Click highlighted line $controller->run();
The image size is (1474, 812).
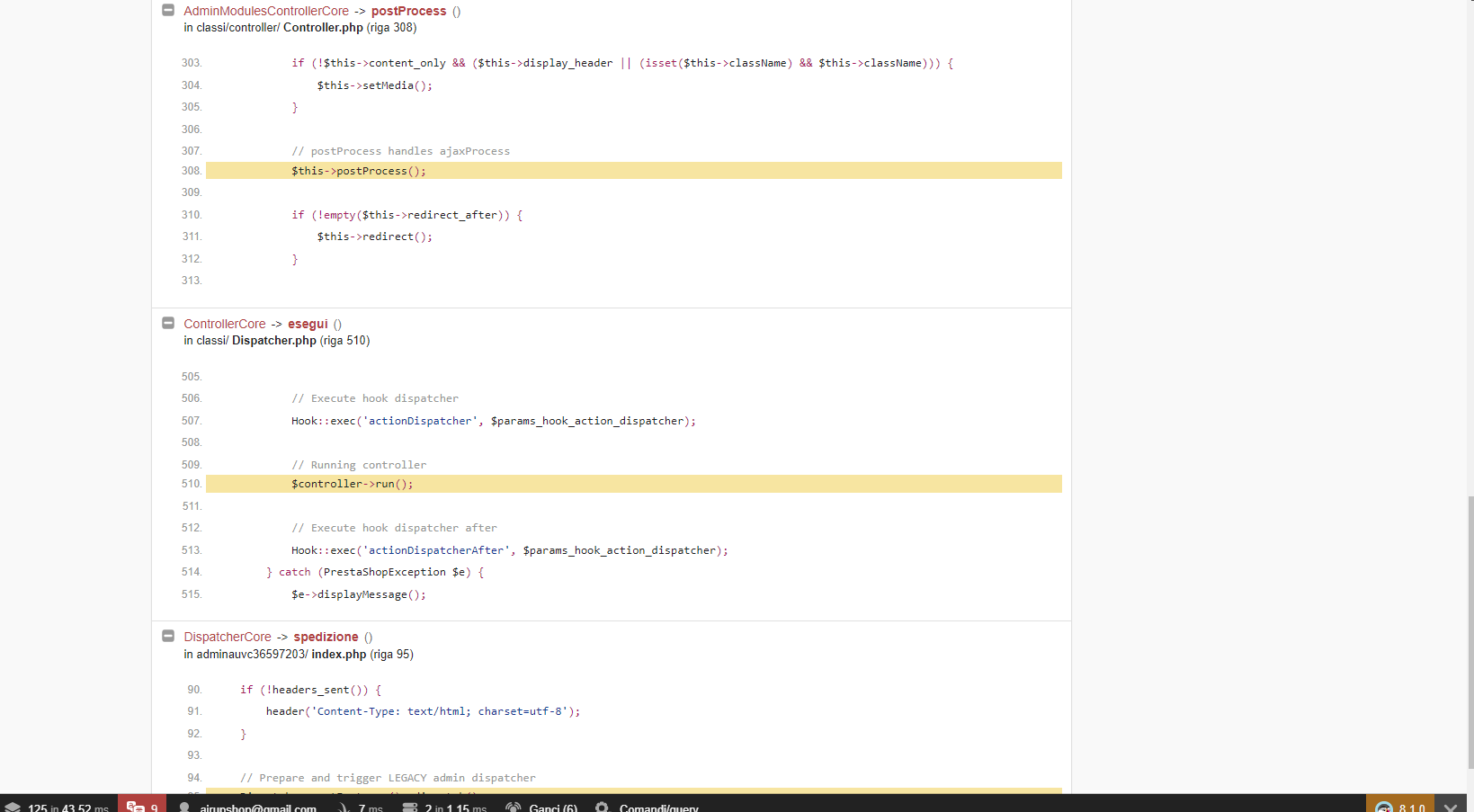coord(633,484)
